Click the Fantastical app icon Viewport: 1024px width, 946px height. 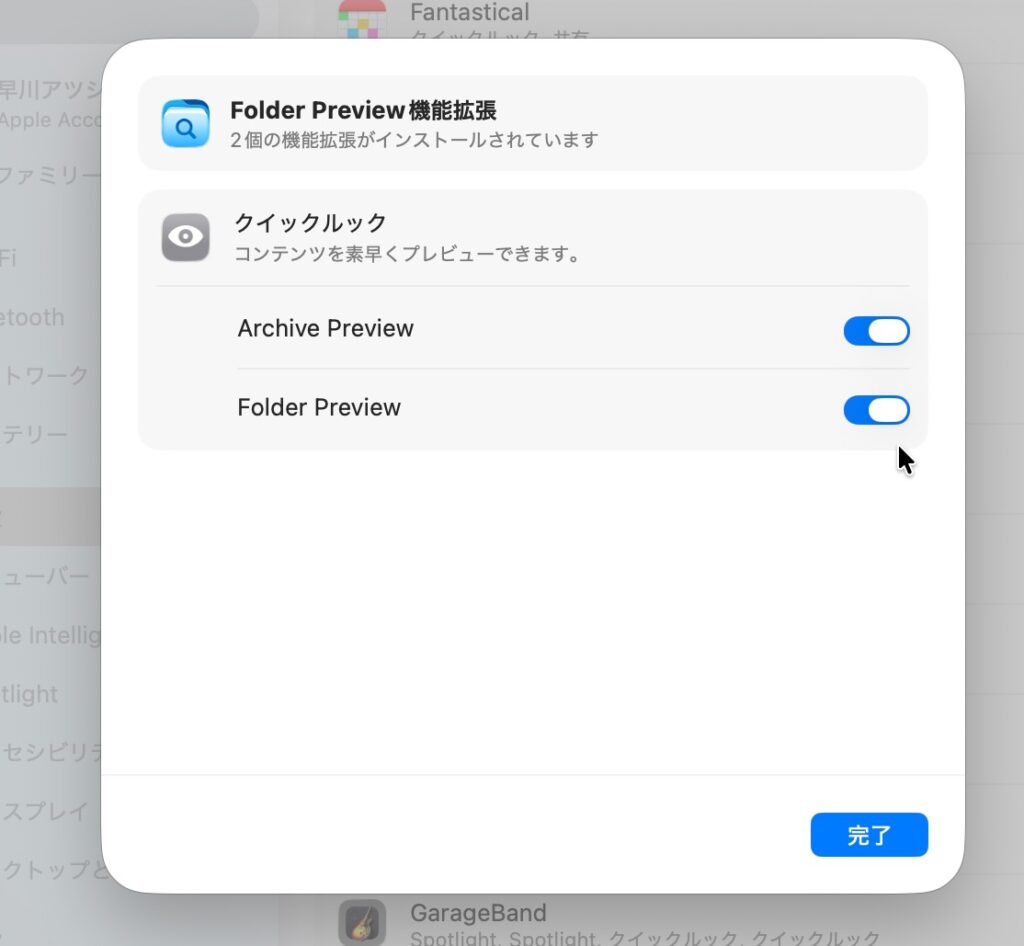point(362,19)
